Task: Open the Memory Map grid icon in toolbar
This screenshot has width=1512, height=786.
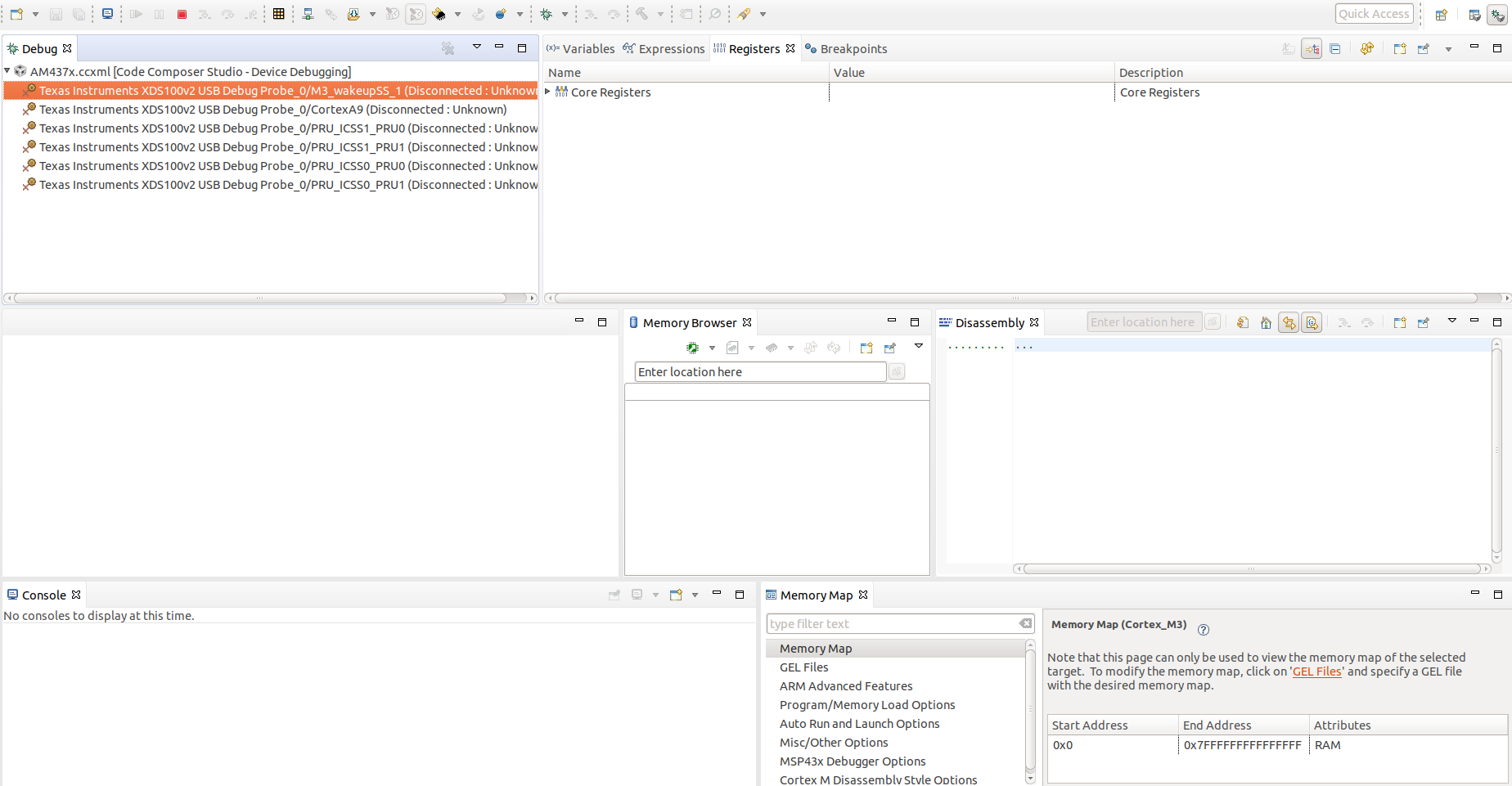Action: coord(279,14)
